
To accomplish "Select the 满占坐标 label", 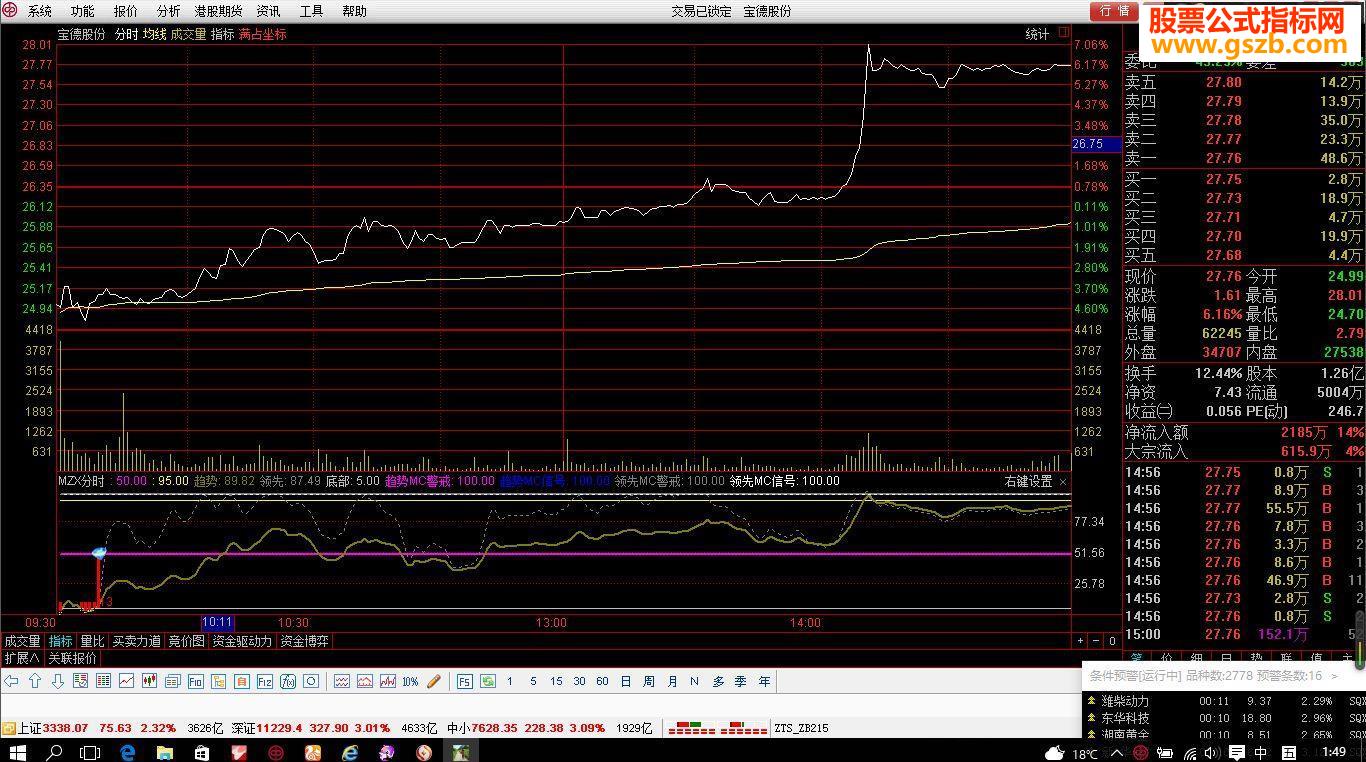I will point(263,34).
